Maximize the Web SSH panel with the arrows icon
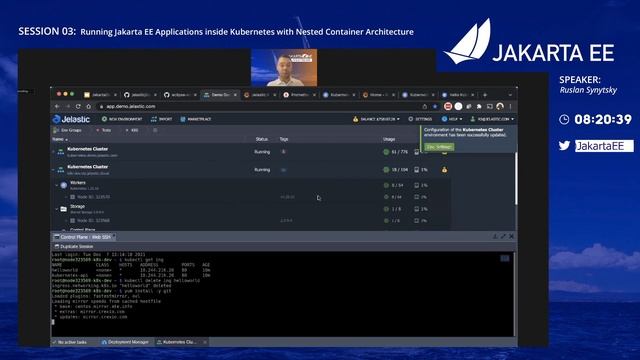 pyautogui.click(x=503, y=236)
